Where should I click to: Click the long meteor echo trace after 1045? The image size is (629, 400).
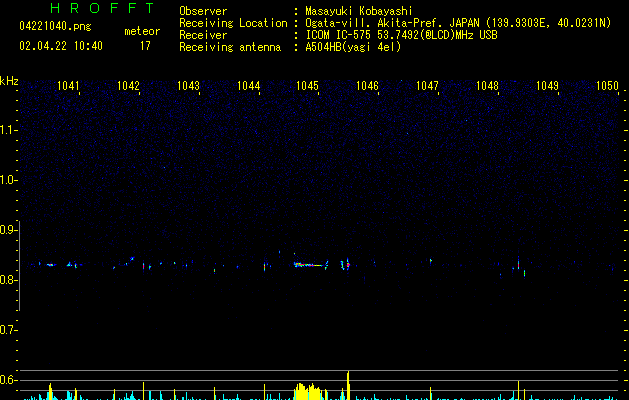[x=308, y=265]
